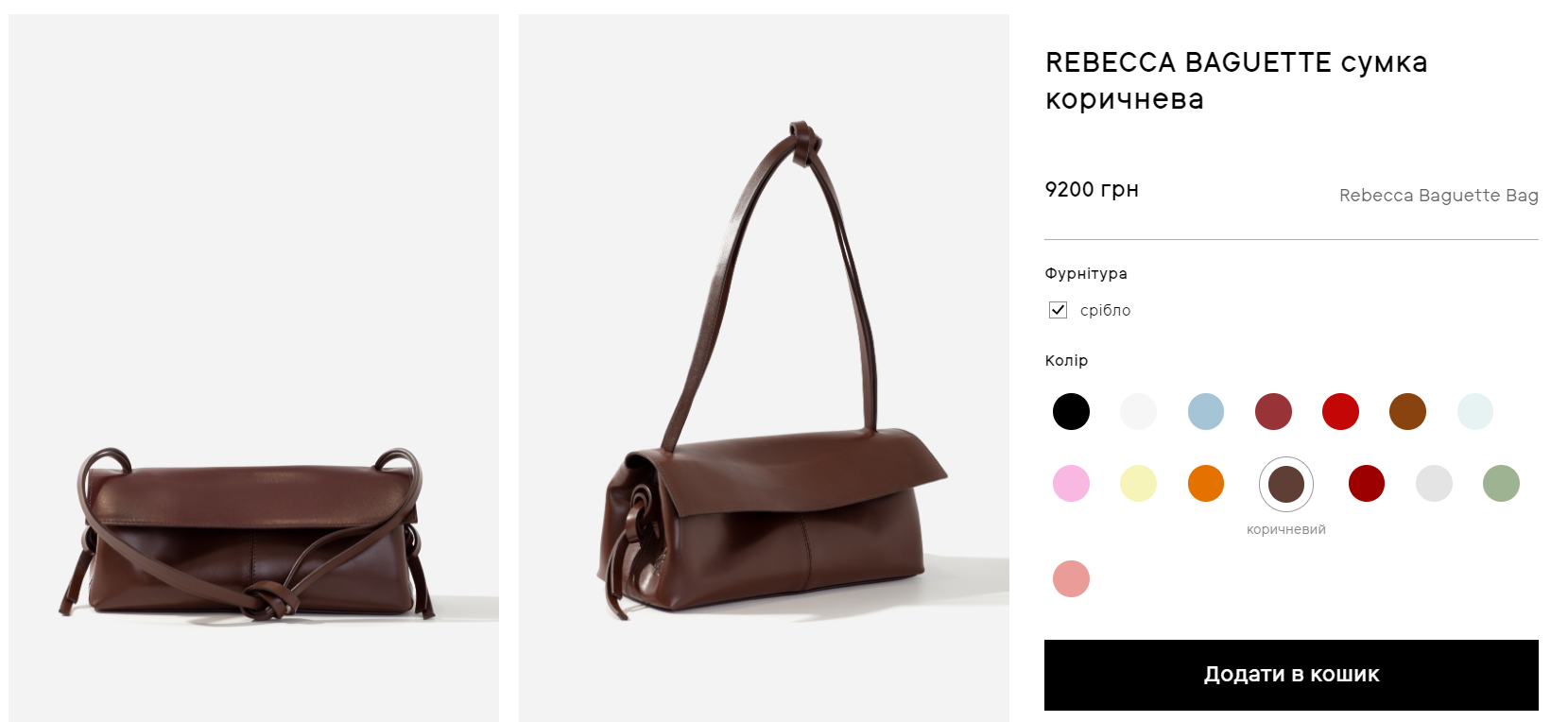This screenshot has width=1568, height=722.
Task: Open the Rebecca Baguette Bag link
Action: tap(1439, 196)
